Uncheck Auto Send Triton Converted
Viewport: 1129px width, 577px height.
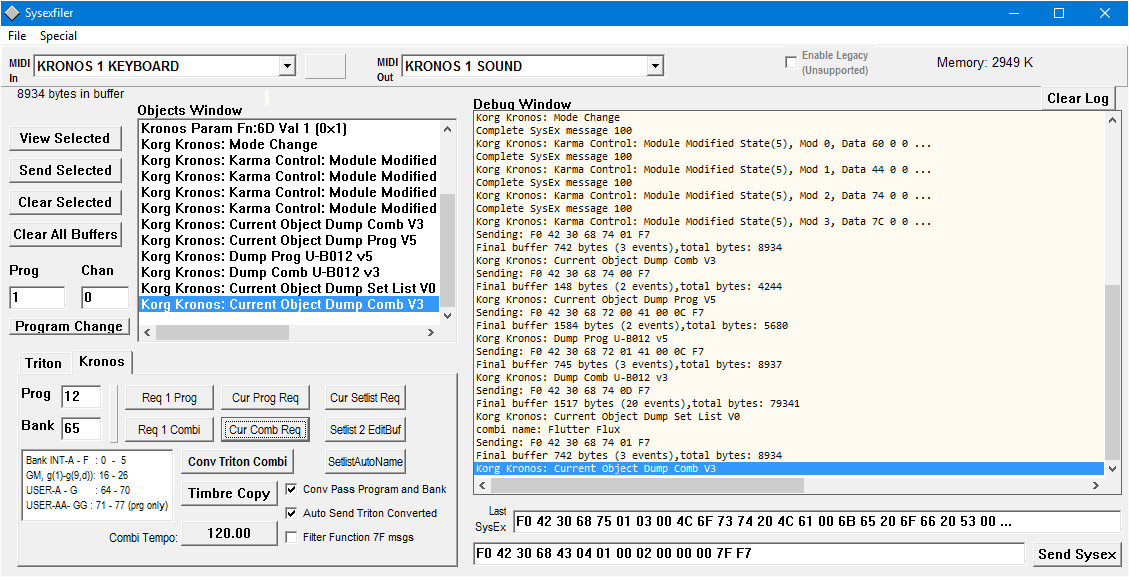point(292,513)
